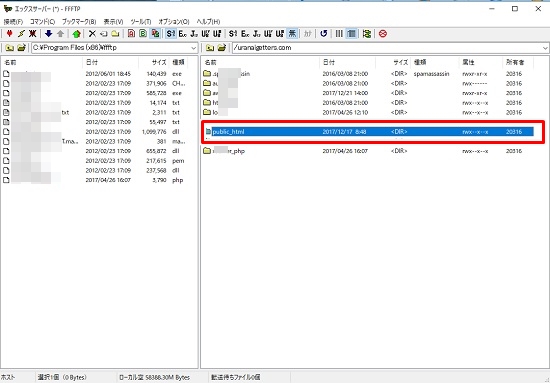The height and width of the screenshot is (383, 550).
Task: Open the コマンド(C) menu
Action: click(x=42, y=22)
